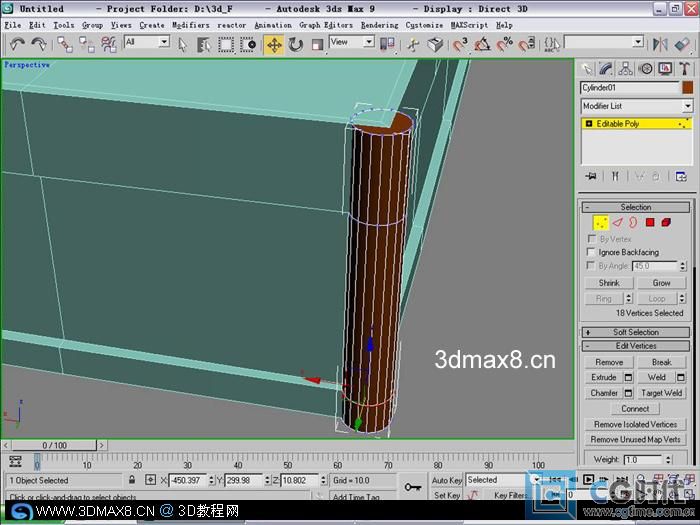
Task: Select Element sub-object level icon
Action: [x=666, y=222]
